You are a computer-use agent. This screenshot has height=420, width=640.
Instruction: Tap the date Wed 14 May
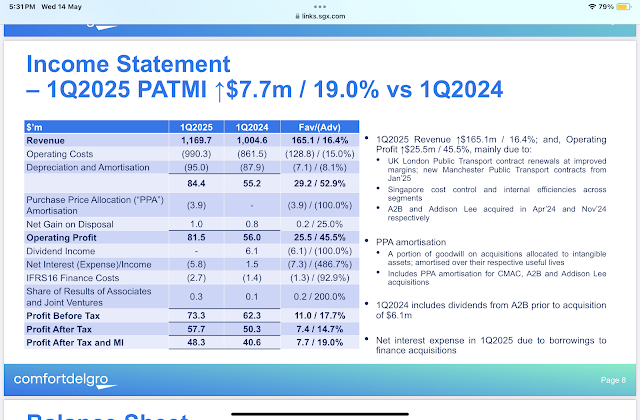62,7
